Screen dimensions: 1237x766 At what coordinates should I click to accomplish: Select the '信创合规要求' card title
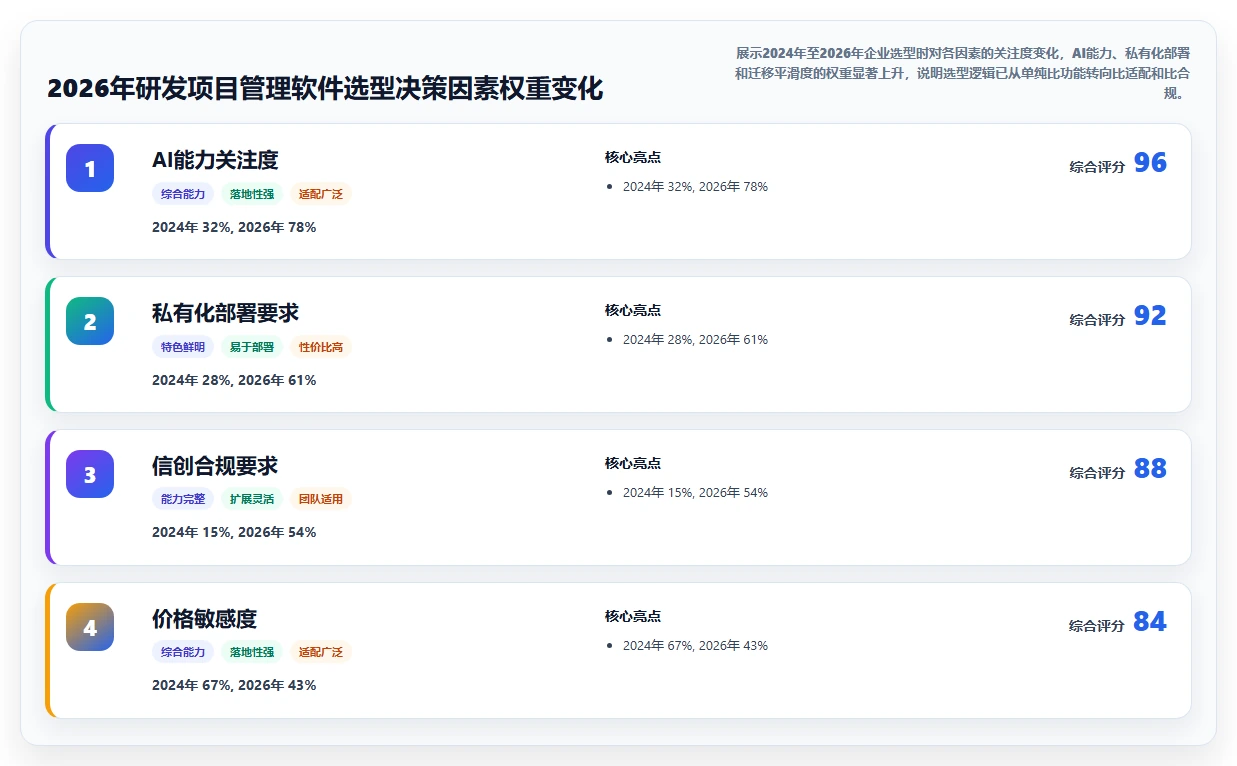(x=215, y=466)
